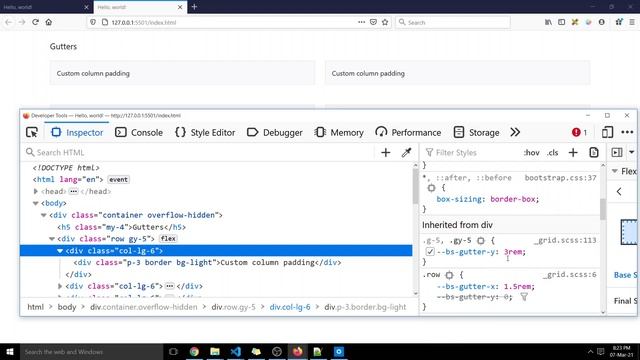The image size is (640, 360).
Task: Go back to flex container arrow
Action: pyautogui.click(x=619, y=191)
